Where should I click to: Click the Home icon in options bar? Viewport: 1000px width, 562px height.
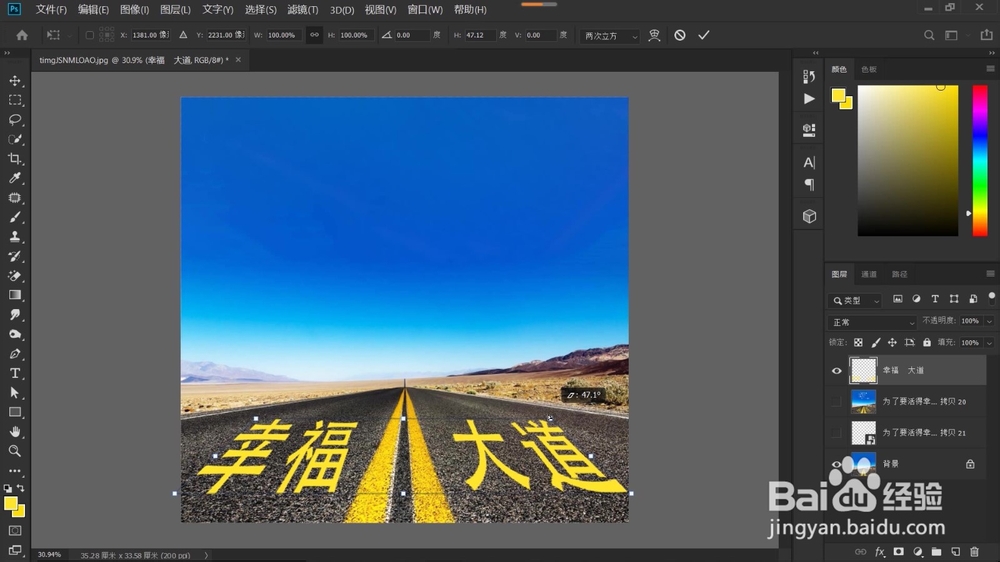pos(22,35)
